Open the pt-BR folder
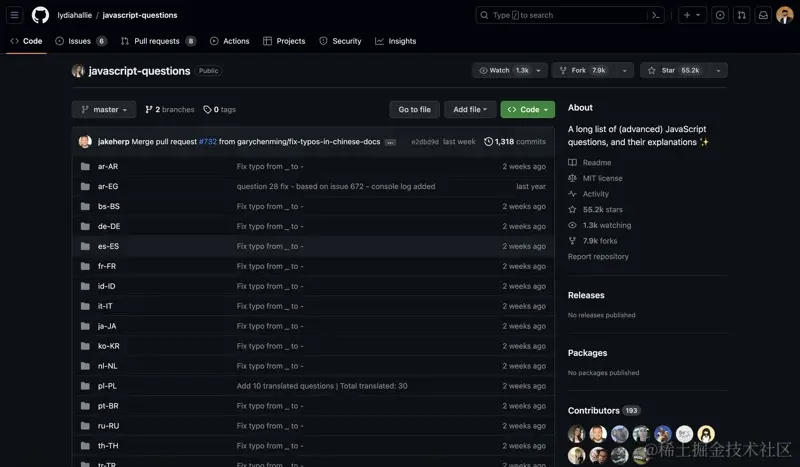The image size is (800, 467). click(108, 406)
